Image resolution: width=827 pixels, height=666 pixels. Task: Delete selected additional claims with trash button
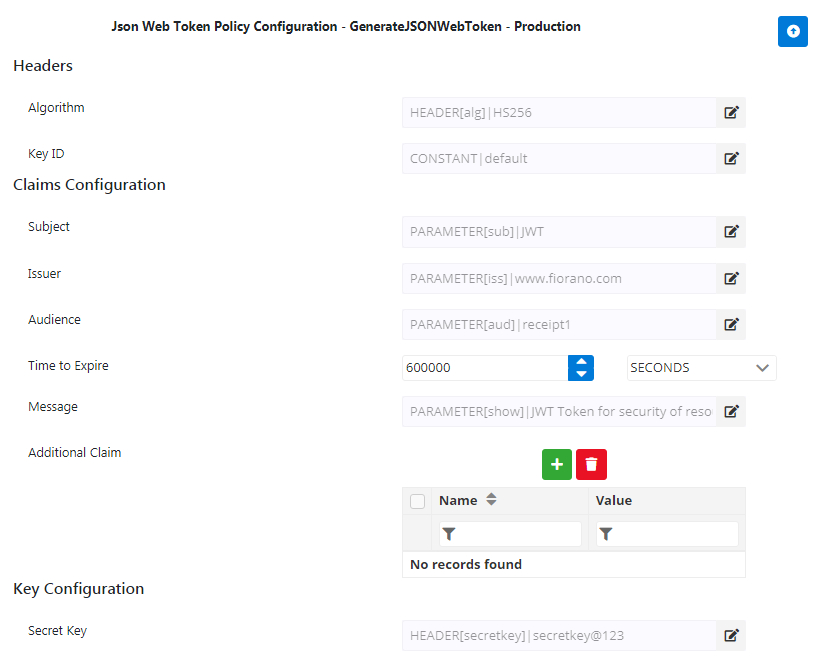591,465
